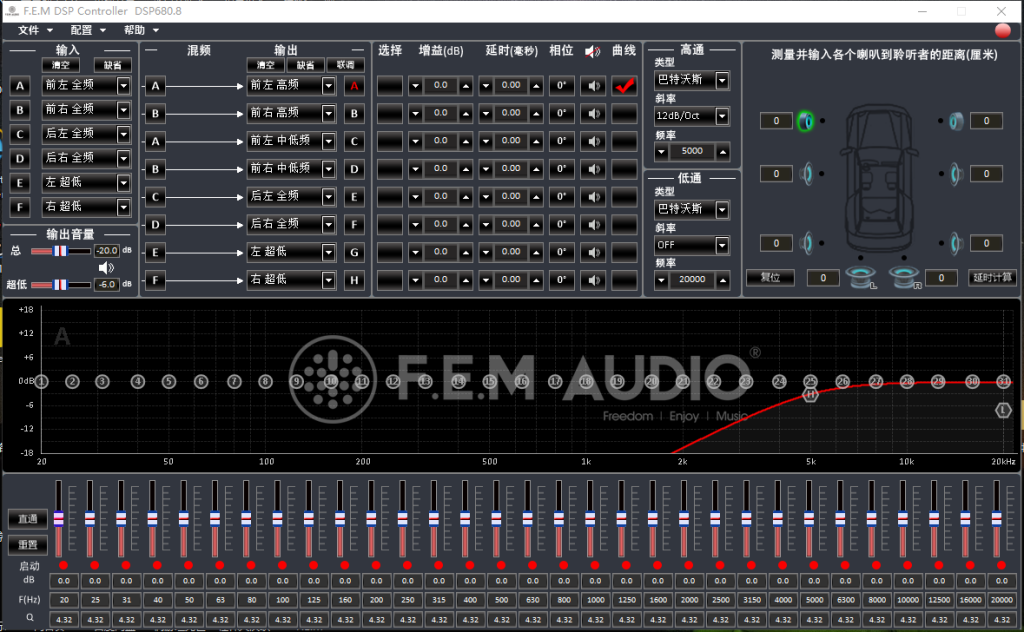Open the low-pass 类型 dropdown
1024x632 pixels.
pos(722,210)
